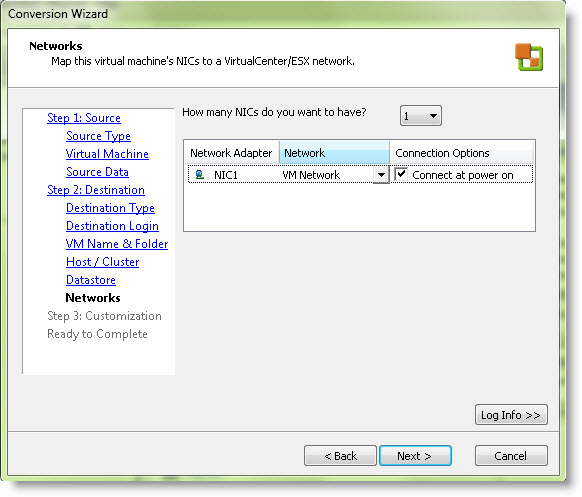Image resolution: width=582 pixels, height=497 pixels.
Task: Jump to VM Name & Folder step
Action: [x=117, y=244]
